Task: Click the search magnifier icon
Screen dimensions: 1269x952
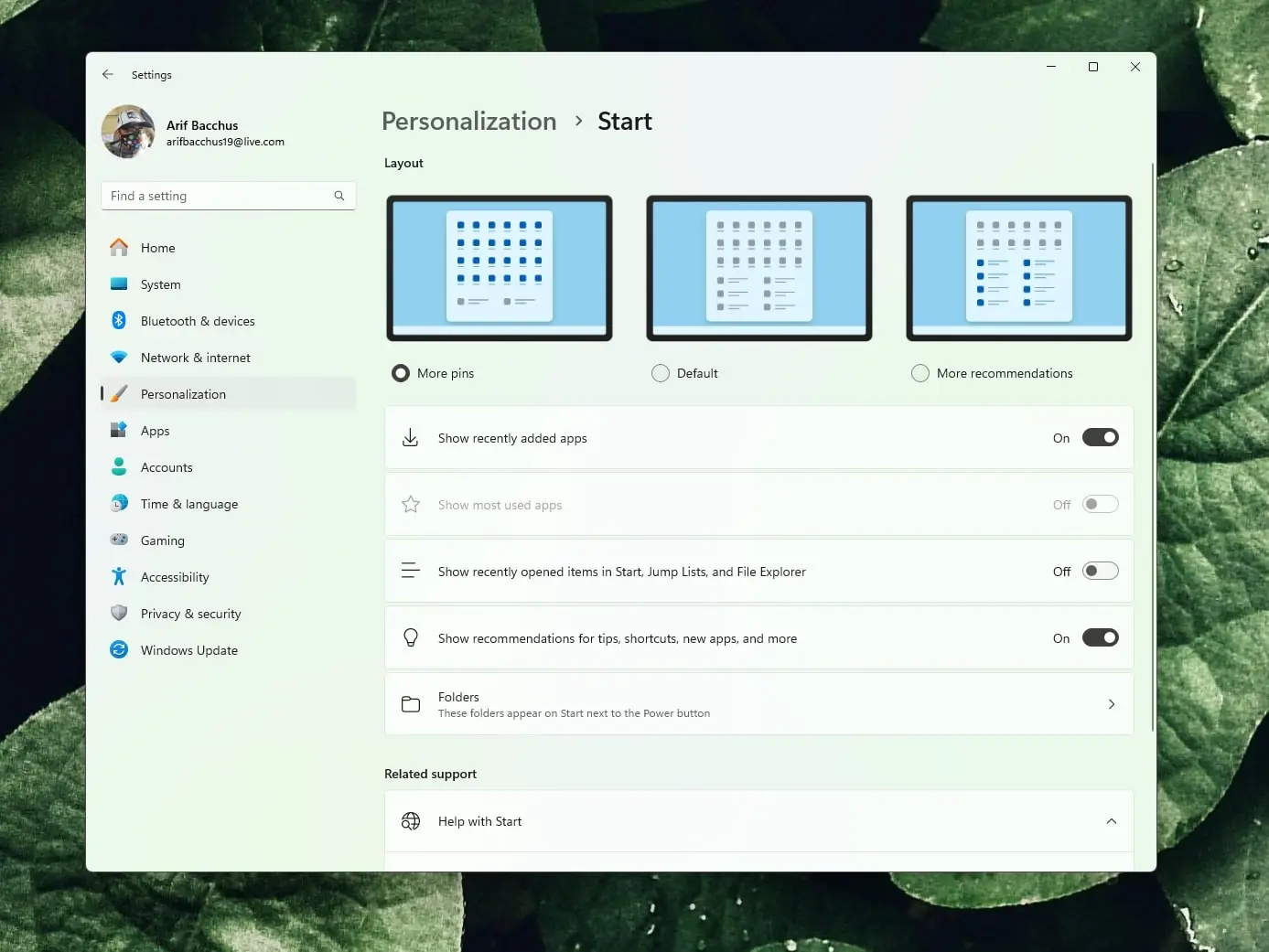Action: [x=339, y=196]
